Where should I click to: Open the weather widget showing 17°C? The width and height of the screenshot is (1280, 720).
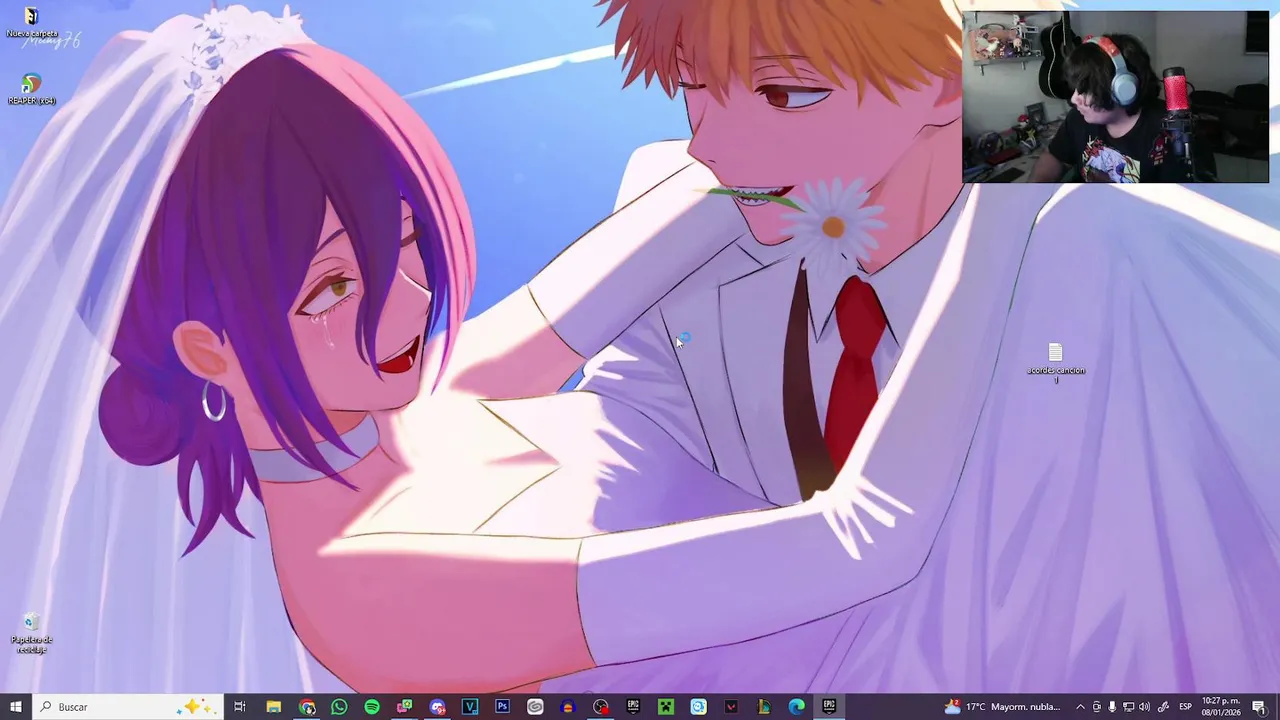pyautogui.click(x=1003, y=707)
